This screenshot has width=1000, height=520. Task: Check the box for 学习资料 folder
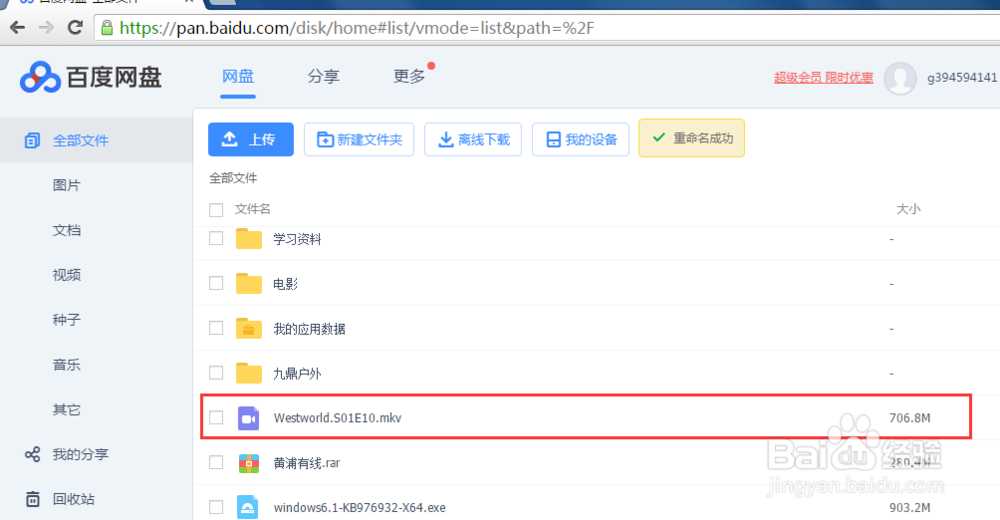(216, 238)
